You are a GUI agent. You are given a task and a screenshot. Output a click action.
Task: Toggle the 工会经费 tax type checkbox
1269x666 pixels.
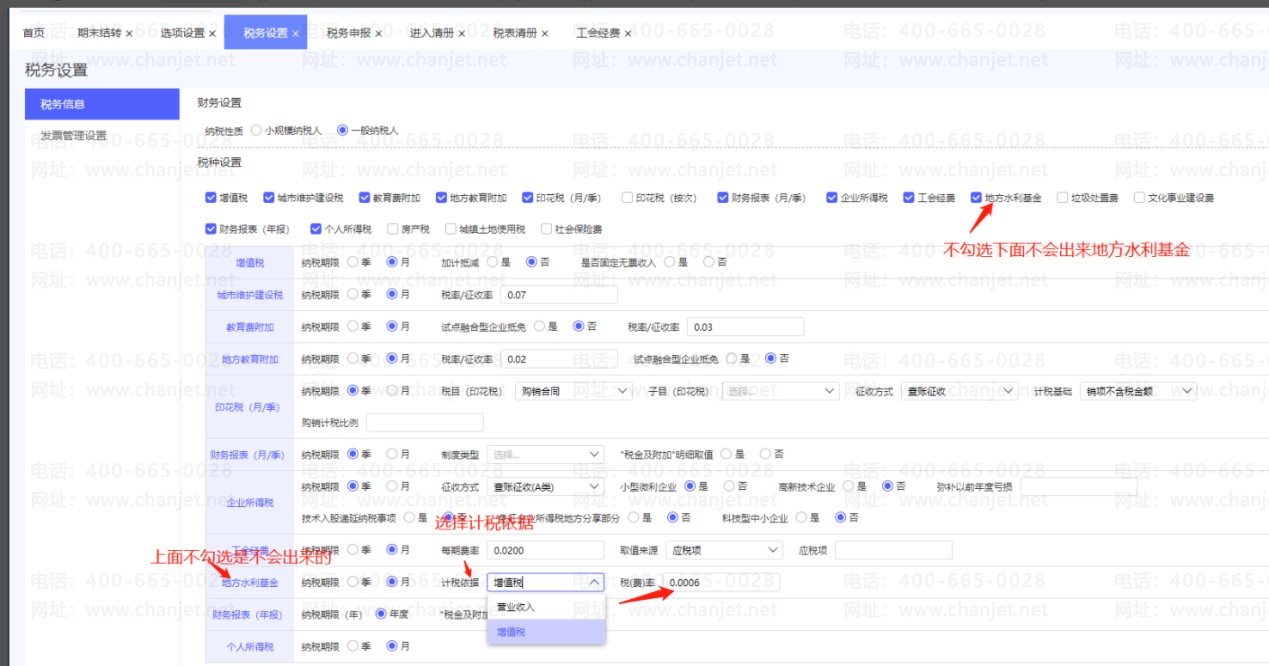tap(909, 198)
